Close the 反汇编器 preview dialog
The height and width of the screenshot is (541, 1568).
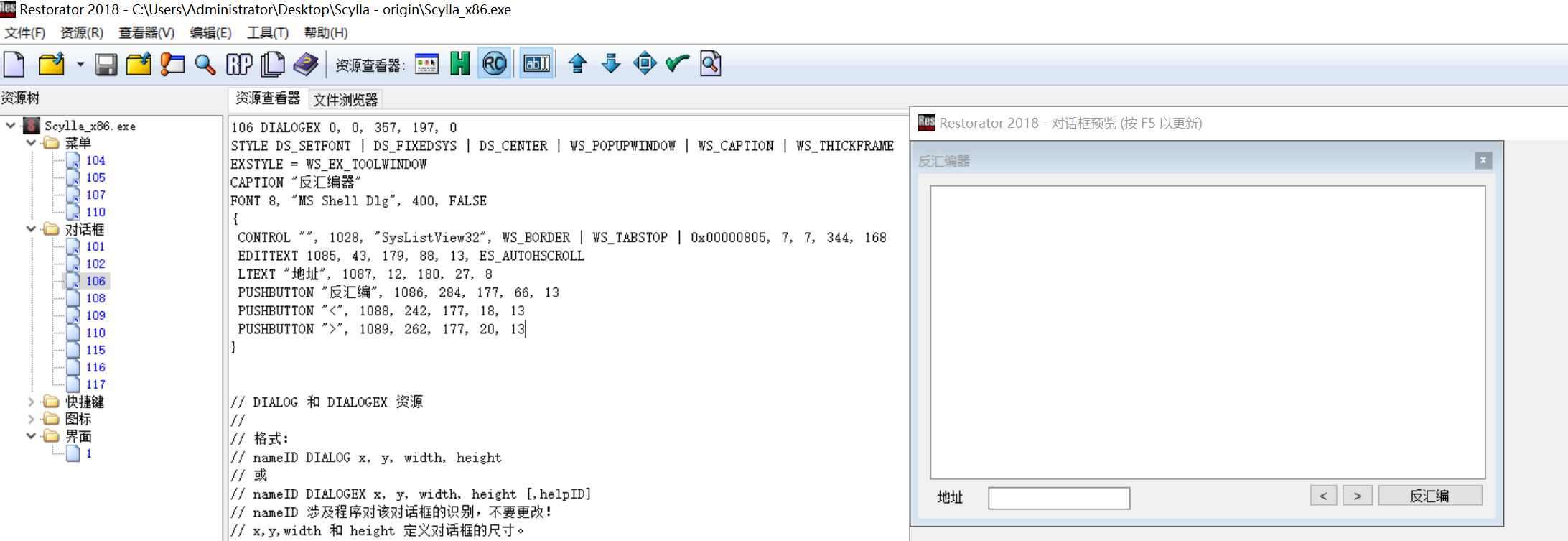coord(1483,160)
